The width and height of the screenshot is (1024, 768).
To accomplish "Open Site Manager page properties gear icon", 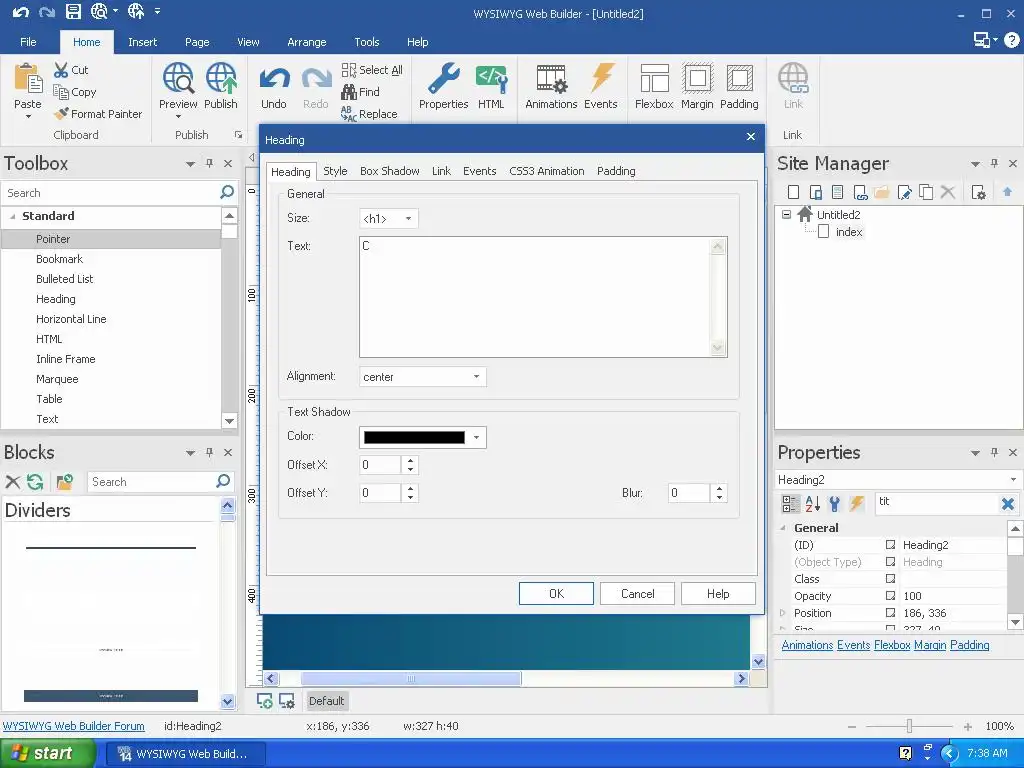I will pyautogui.click(x=978, y=192).
